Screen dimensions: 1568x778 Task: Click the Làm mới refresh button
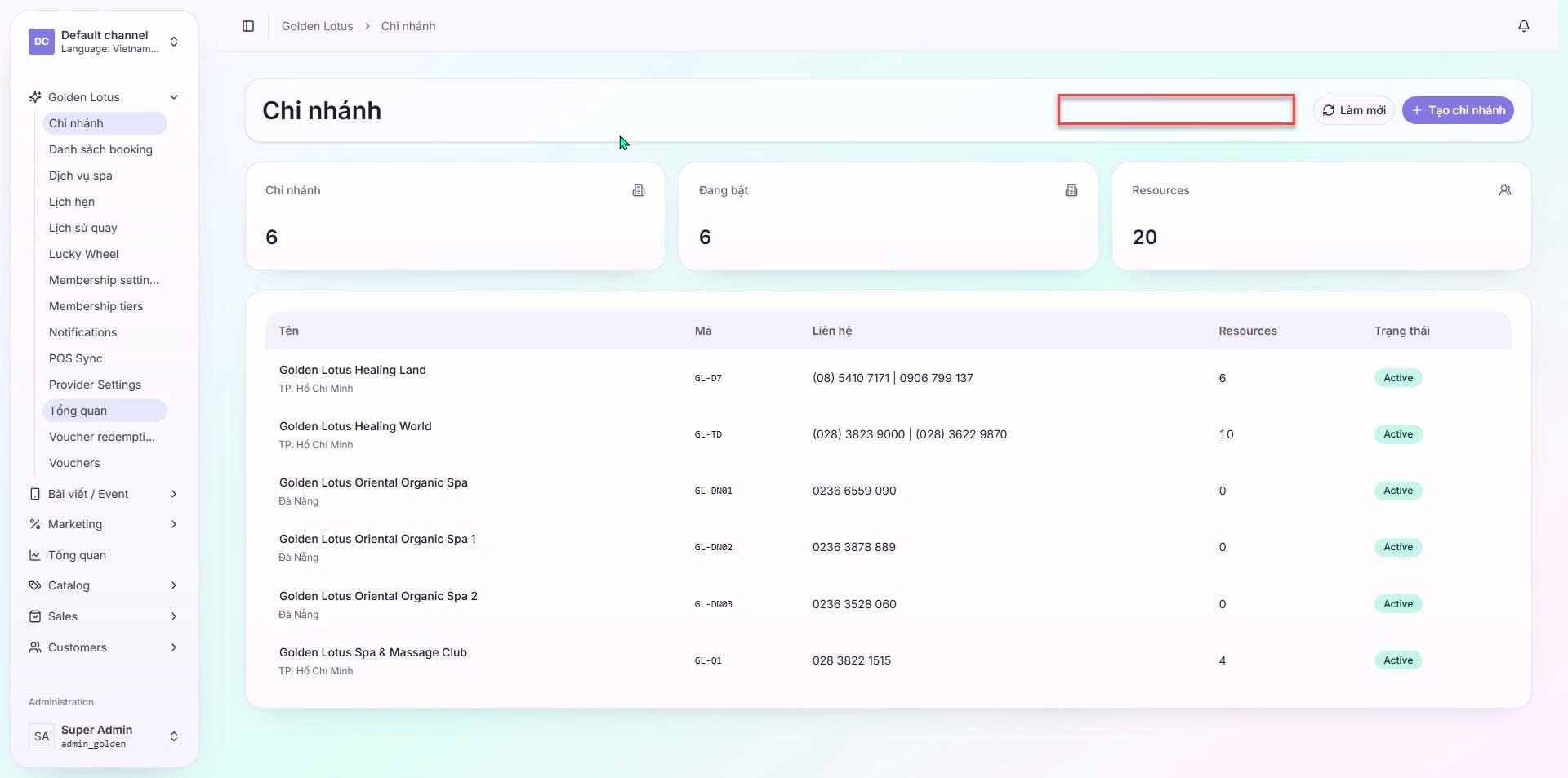(1354, 110)
